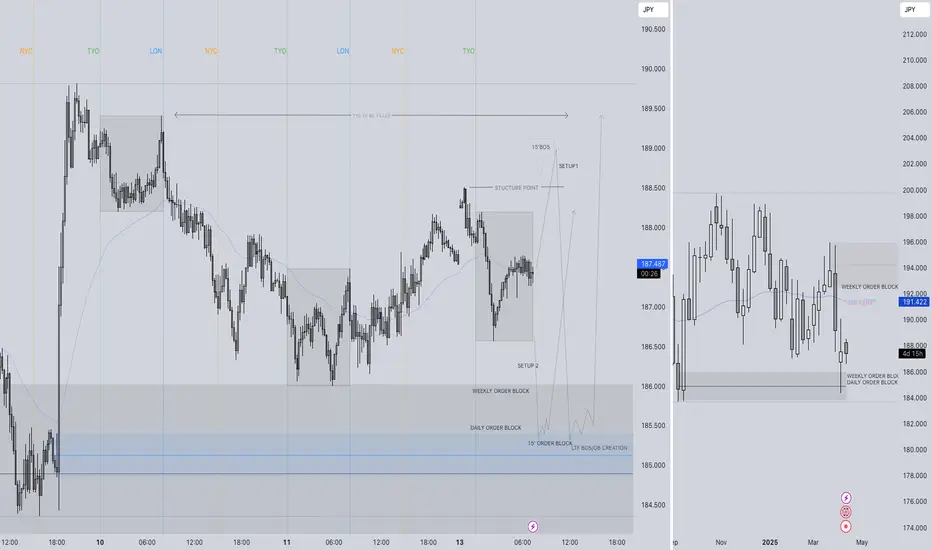The width and height of the screenshot is (932, 550).
Task: Click date 13 on the time axis
Action: (459, 542)
